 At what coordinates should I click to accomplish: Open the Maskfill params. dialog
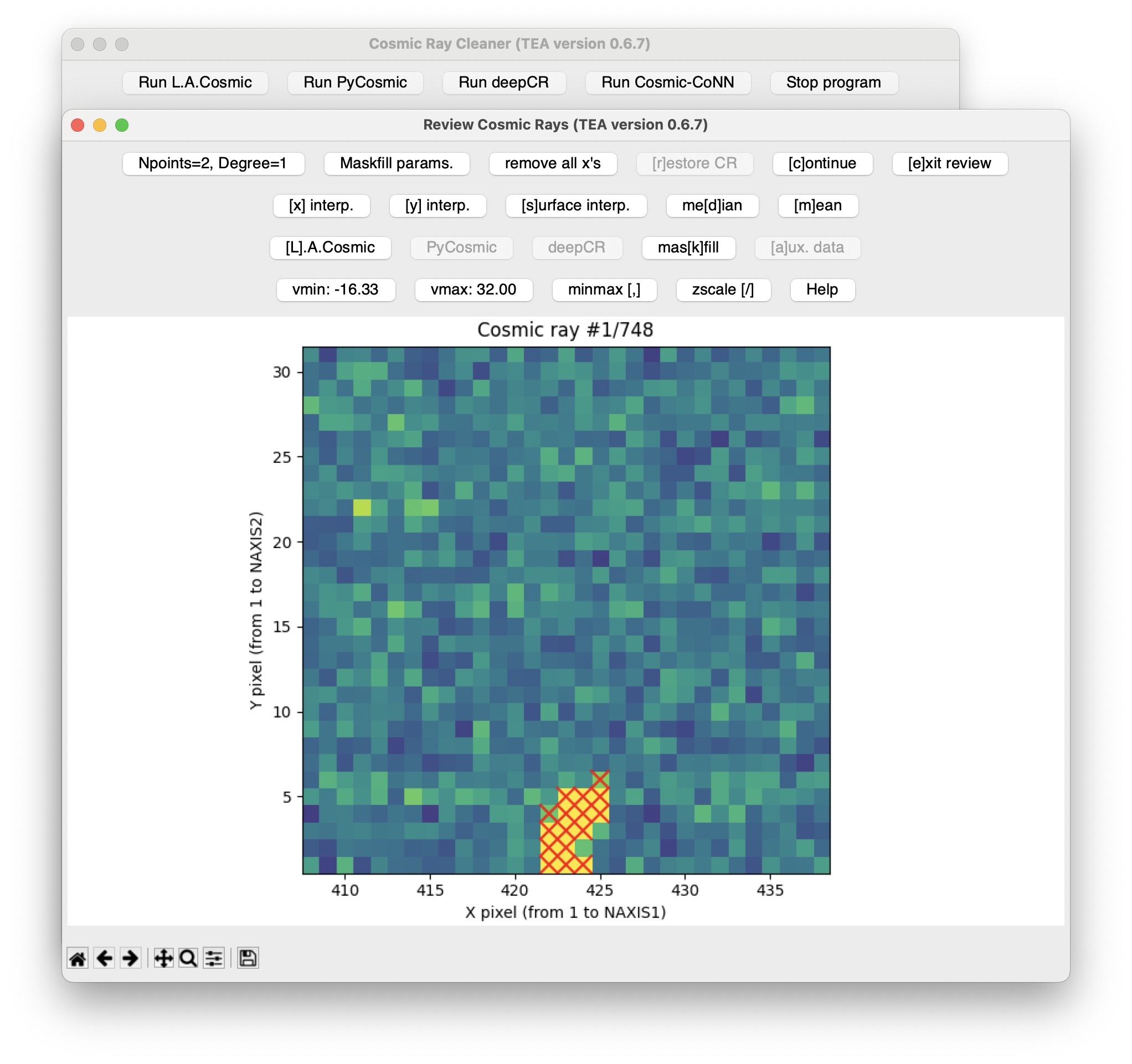[397, 163]
